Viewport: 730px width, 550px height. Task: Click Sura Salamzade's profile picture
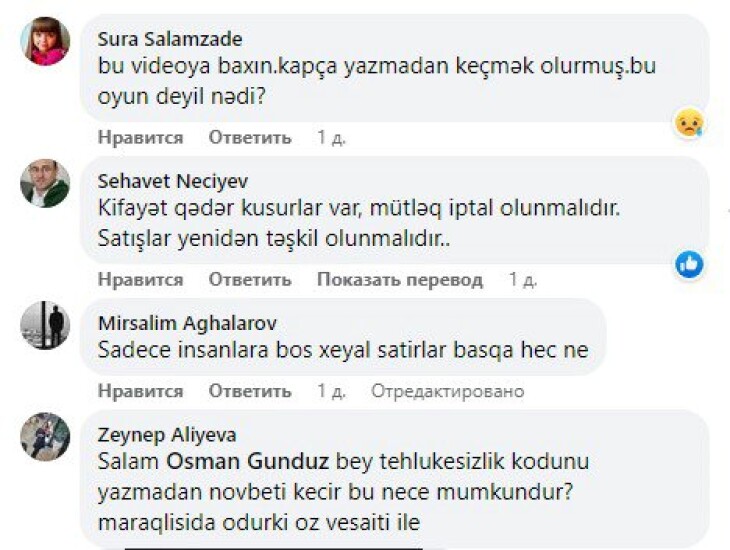(45, 41)
